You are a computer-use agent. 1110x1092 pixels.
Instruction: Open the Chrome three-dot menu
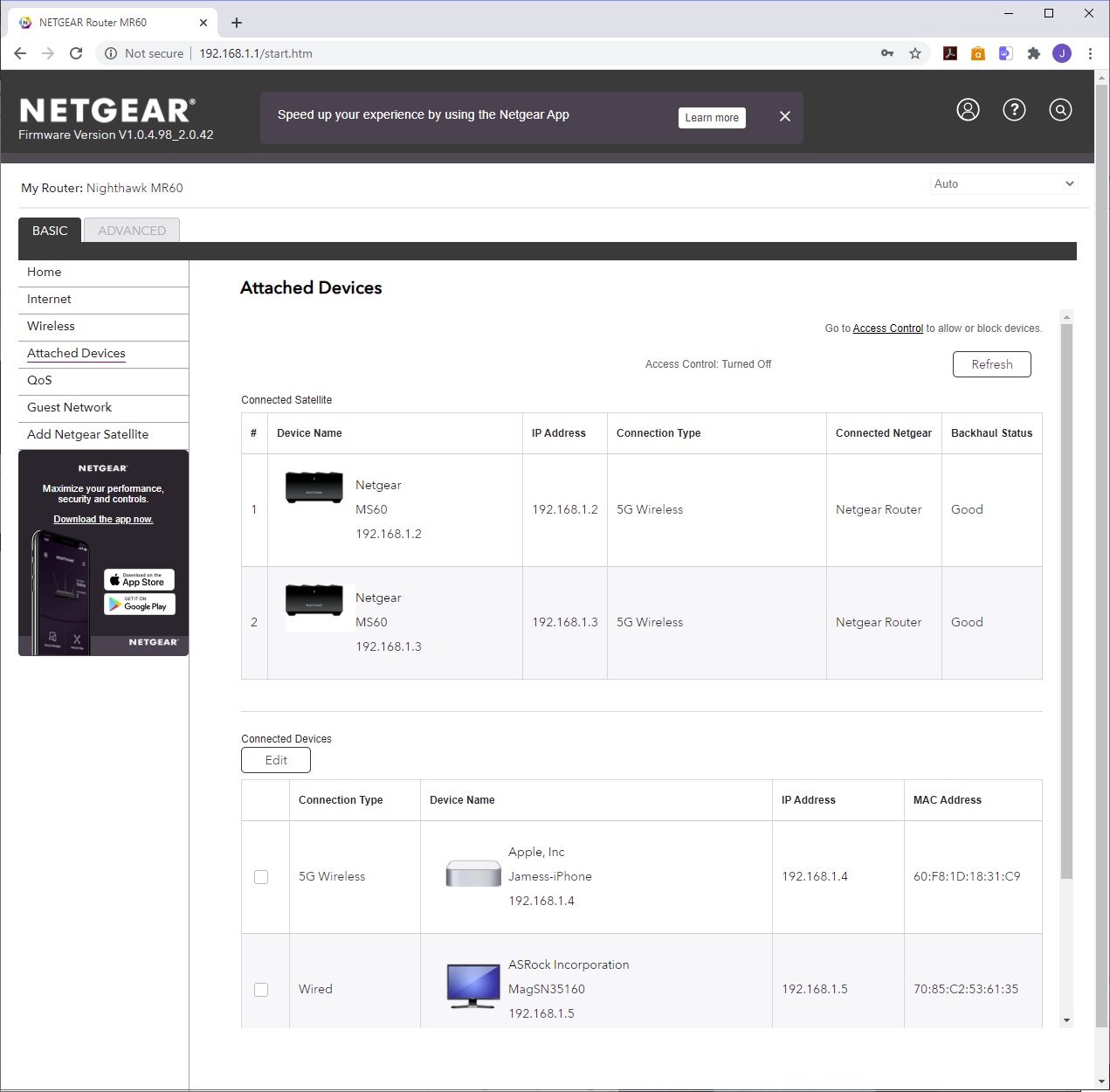tap(1090, 53)
